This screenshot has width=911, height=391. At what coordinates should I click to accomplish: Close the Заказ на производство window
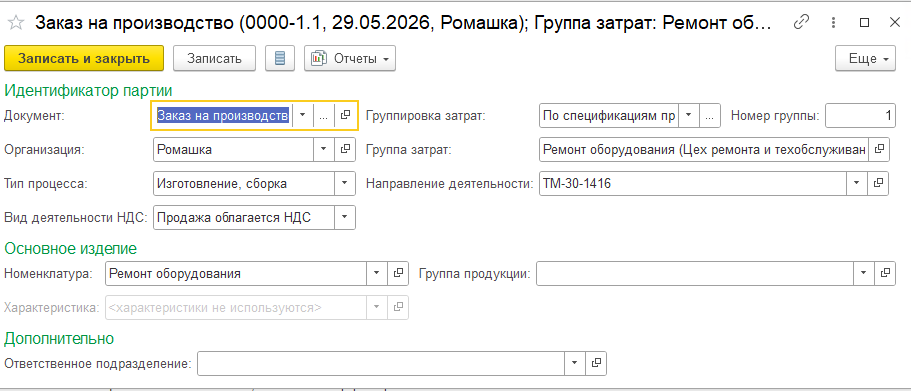894,23
